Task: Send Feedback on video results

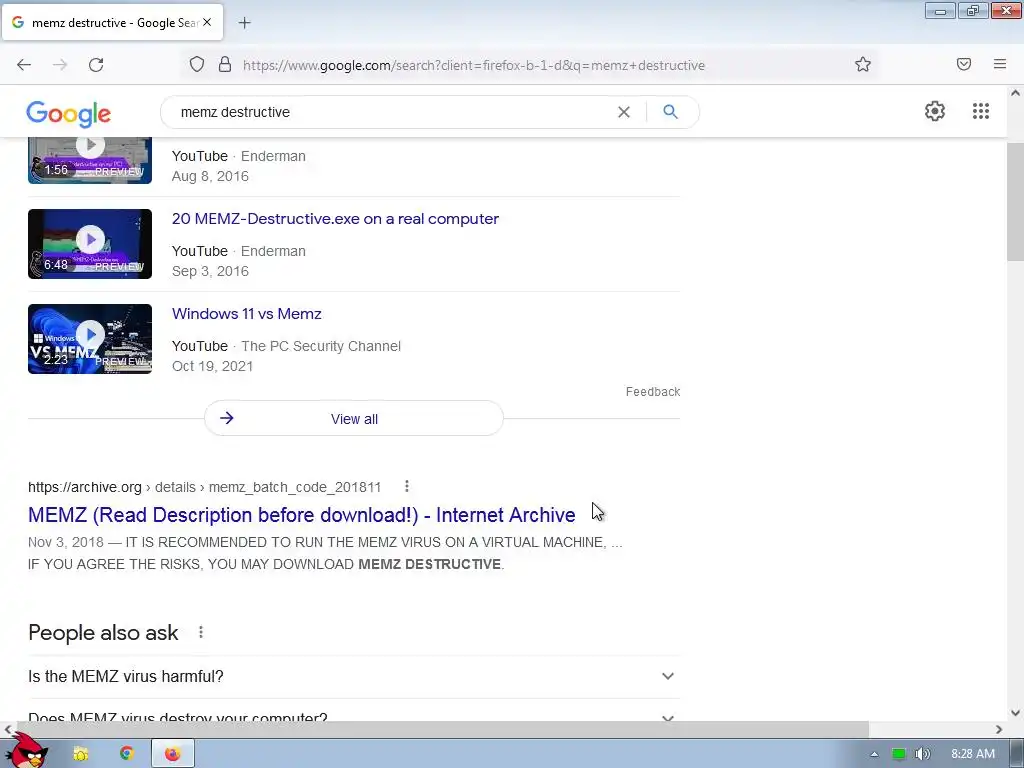Action: pos(653,392)
